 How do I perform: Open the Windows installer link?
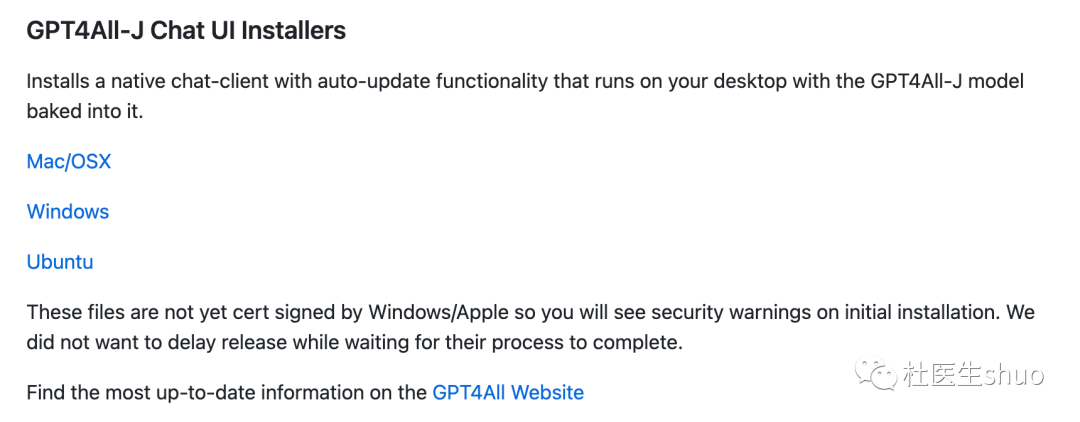(68, 211)
